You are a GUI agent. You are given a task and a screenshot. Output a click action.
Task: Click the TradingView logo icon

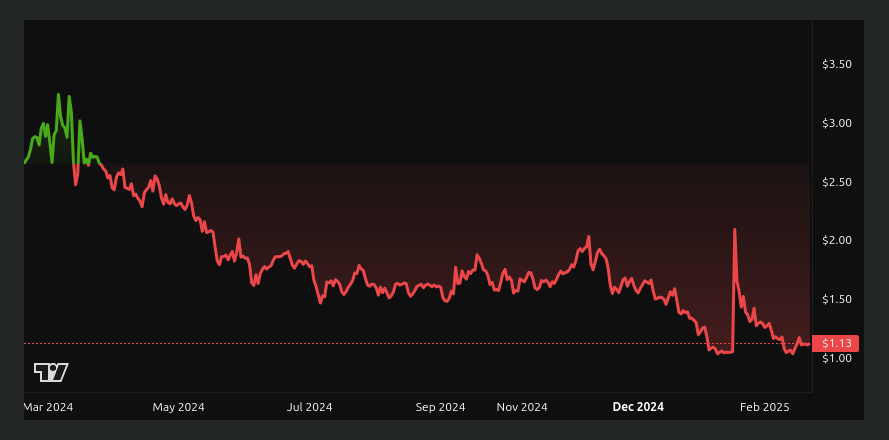(x=50, y=373)
